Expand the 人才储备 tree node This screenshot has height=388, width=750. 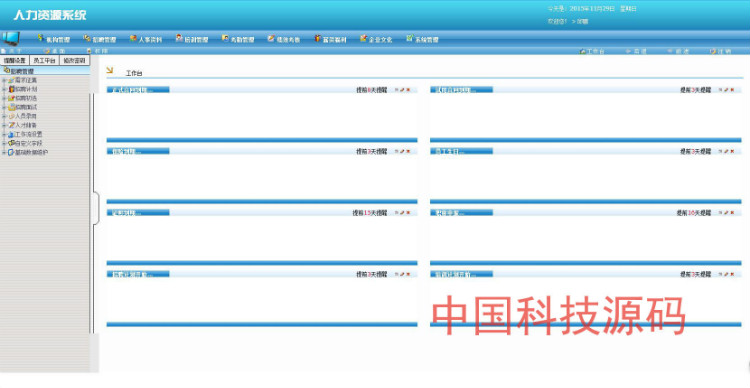(x=4, y=125)
